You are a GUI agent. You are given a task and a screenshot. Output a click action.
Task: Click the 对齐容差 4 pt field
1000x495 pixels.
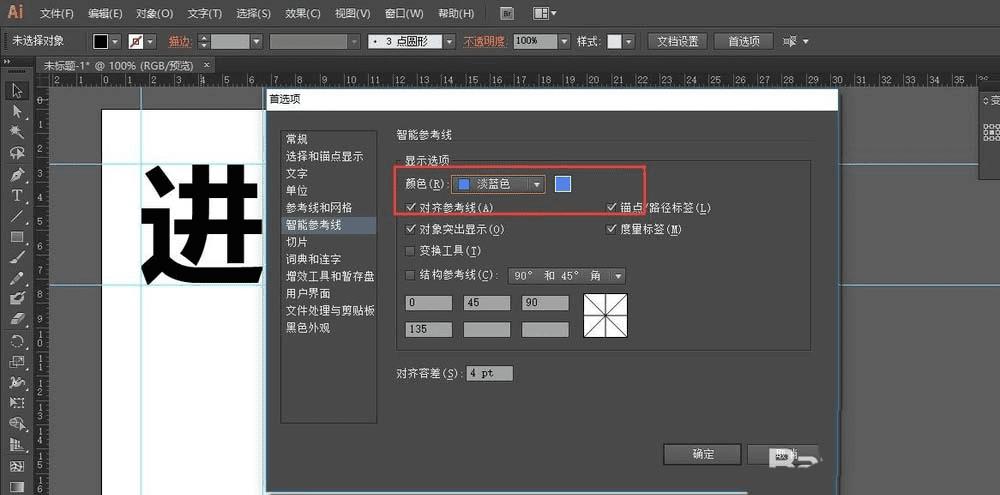(x=489, y=374)
